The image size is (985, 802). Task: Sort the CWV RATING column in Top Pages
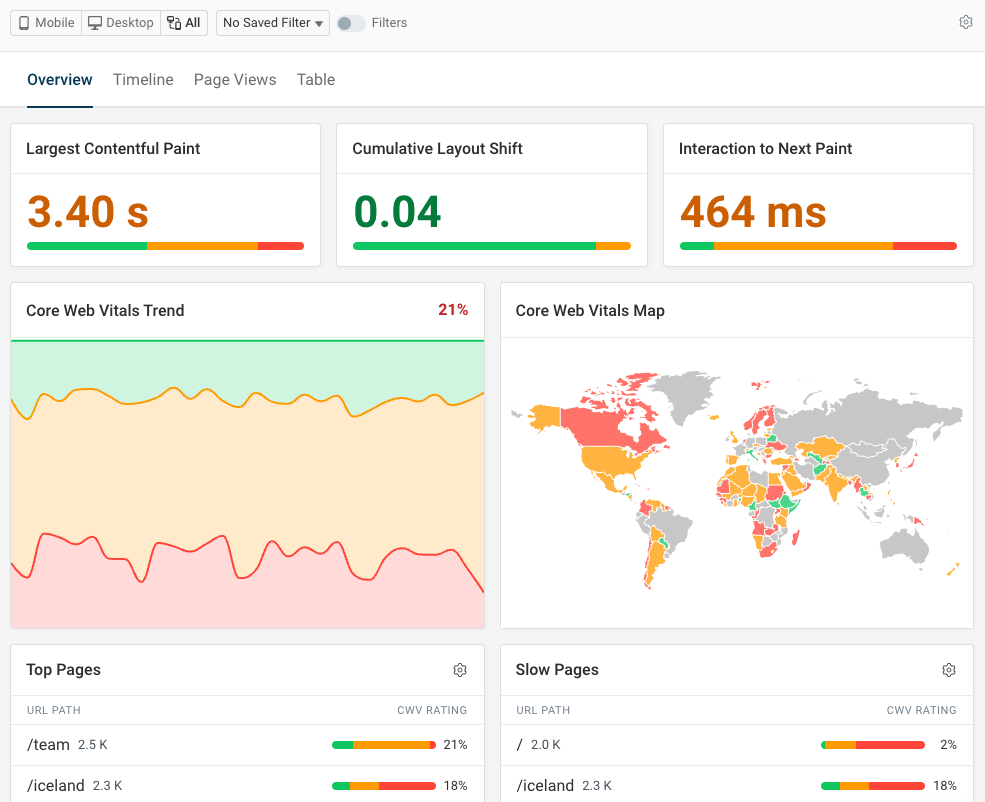point(432,710)
